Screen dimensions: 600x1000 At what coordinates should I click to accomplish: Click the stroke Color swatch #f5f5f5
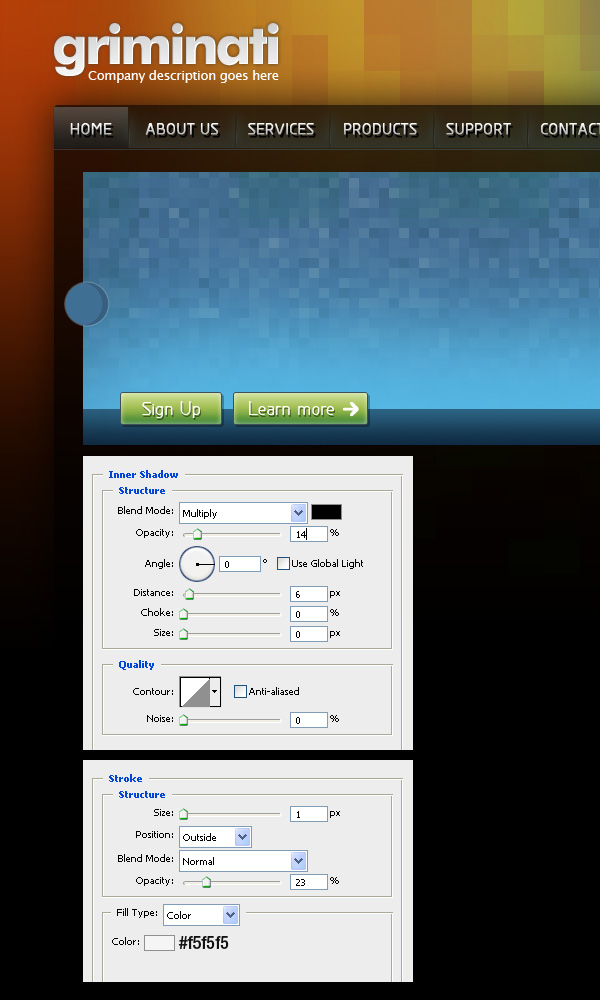(x=159, y=943)
